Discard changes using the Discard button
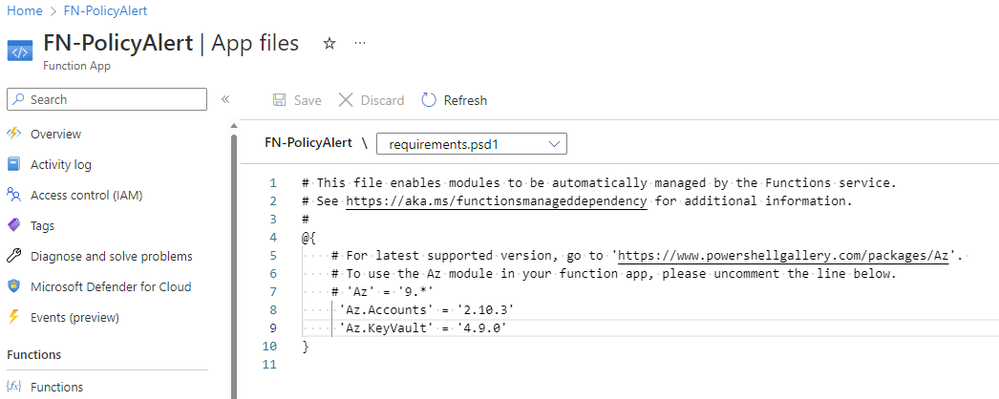Viewport: 999px width, 399px height. coord(371,100)
